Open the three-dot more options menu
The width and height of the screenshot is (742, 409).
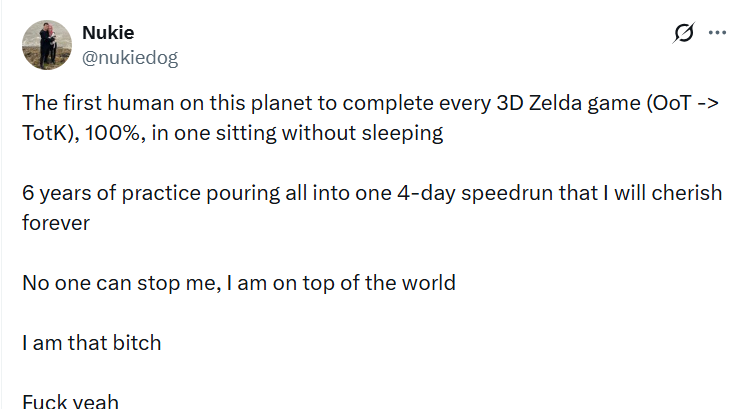[717, 33]
